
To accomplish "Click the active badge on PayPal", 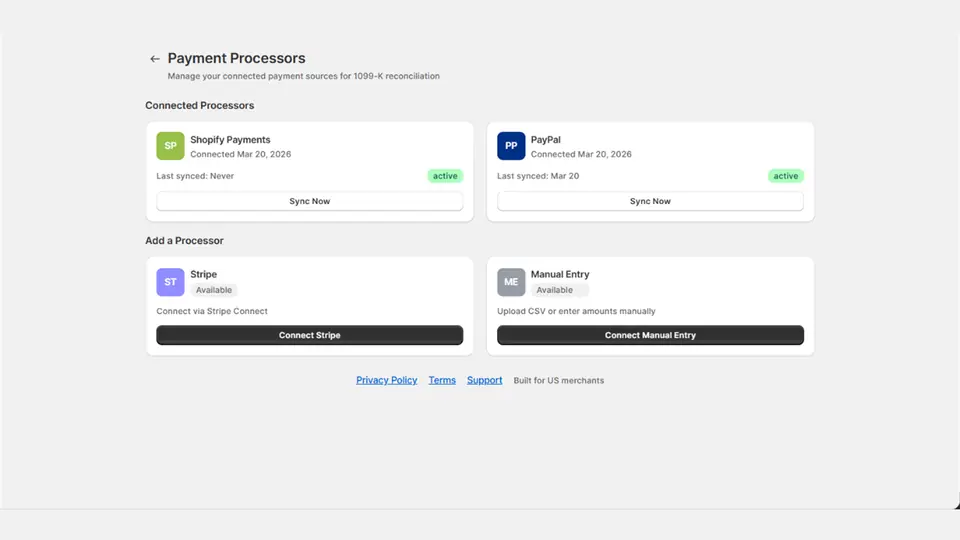I will [x=786, y=176].
